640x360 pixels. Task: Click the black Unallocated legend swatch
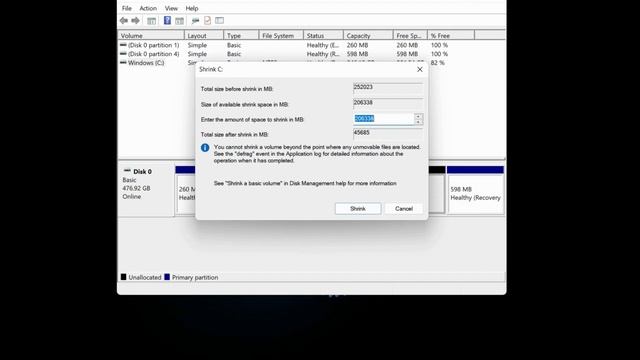click(124, 277)
